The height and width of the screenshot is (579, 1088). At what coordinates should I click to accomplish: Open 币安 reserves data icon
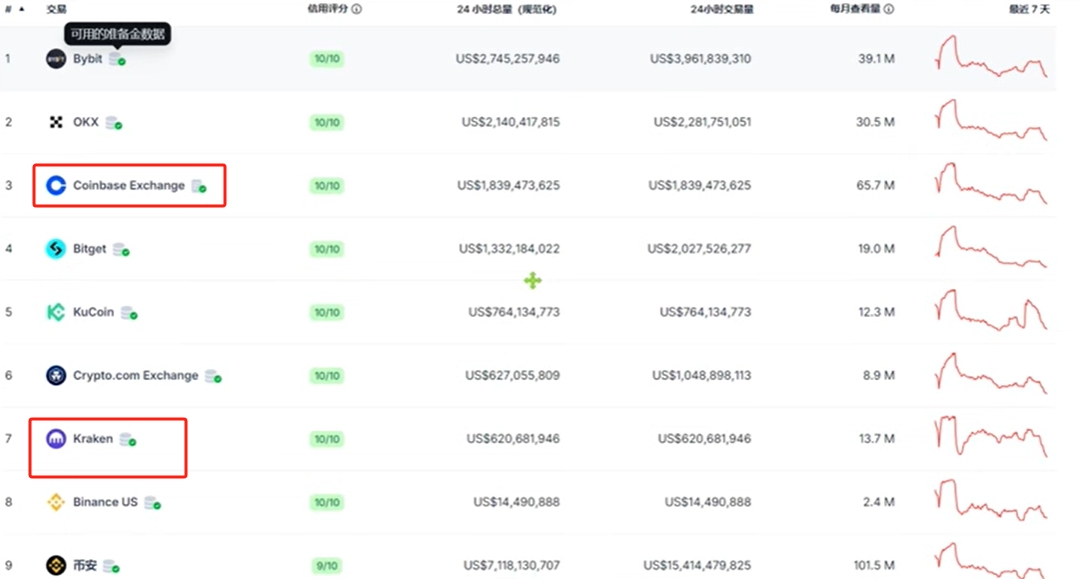(x=111, y=566)
